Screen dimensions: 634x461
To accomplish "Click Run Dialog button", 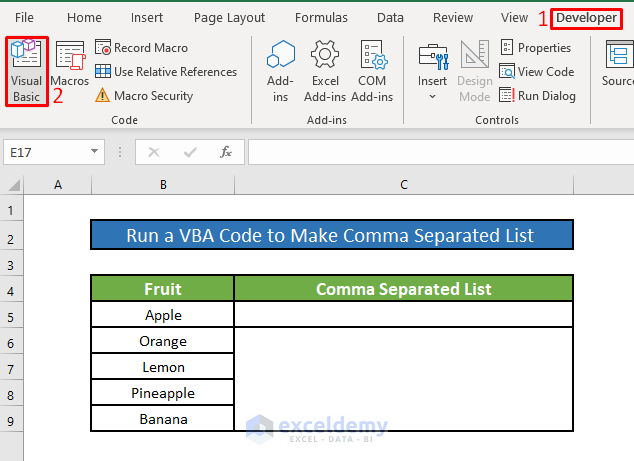I will [538, 96].
